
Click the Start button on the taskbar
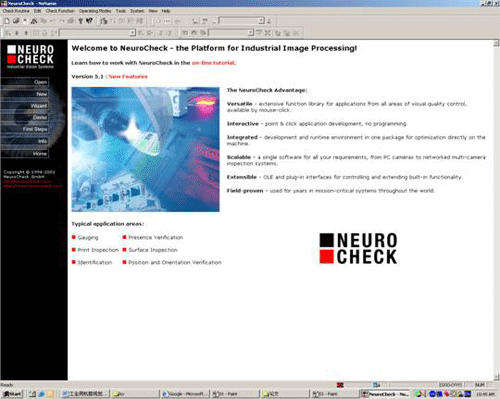(x=12, y=394)
